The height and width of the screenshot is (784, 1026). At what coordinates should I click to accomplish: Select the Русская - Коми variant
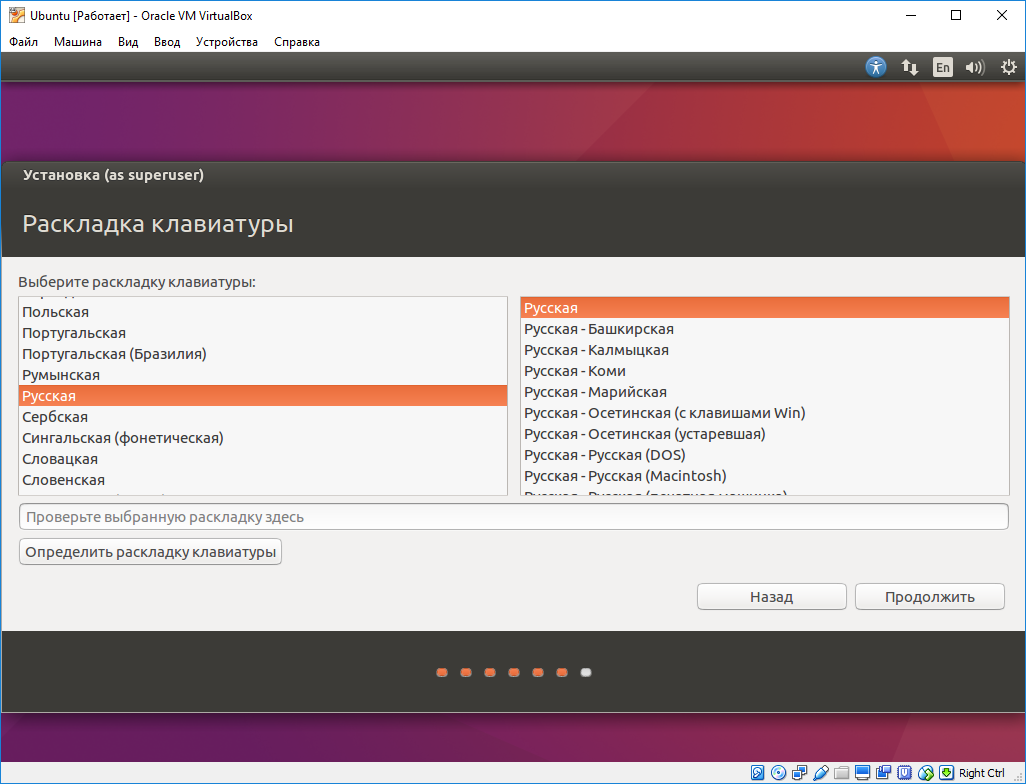(x=765, y=371)
